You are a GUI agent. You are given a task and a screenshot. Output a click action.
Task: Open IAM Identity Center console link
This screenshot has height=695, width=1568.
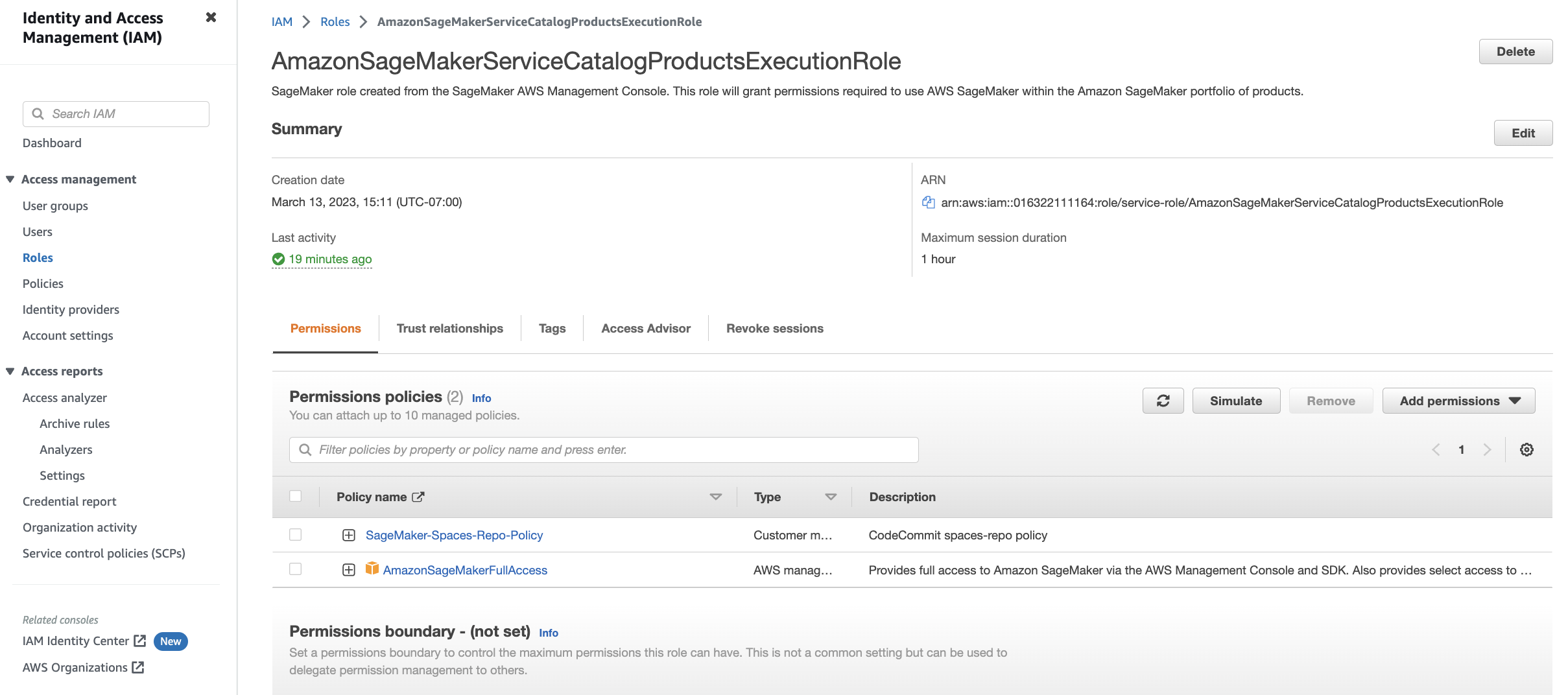point(76,641)
